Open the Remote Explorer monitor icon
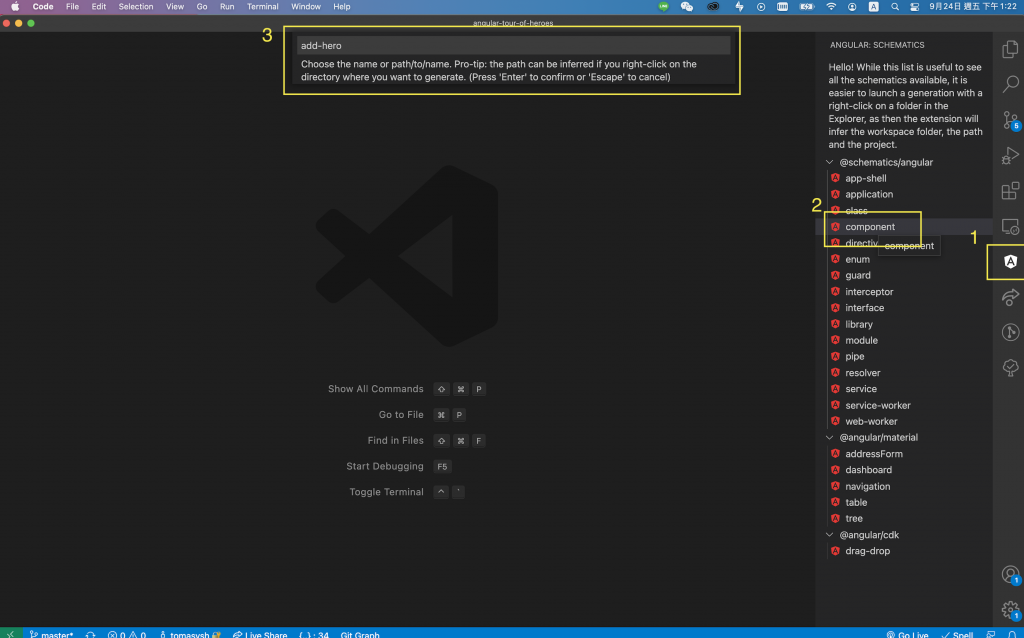 [1010, 226]
